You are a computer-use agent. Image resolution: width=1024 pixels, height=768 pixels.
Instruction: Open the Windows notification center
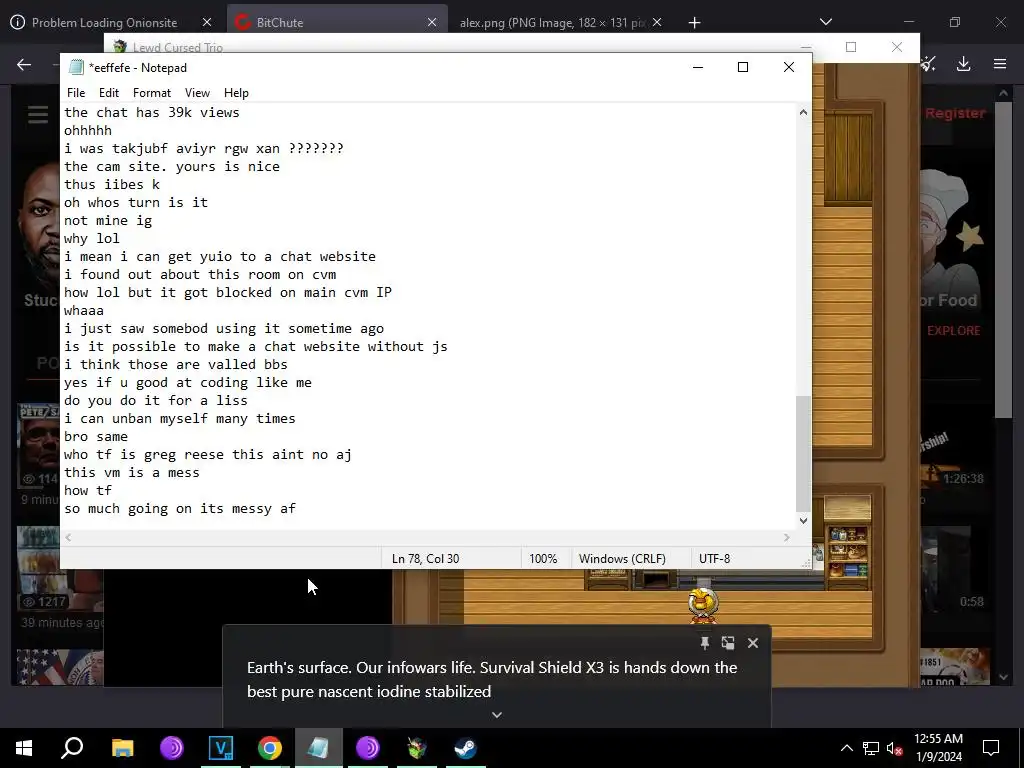[x=991, y=748]
